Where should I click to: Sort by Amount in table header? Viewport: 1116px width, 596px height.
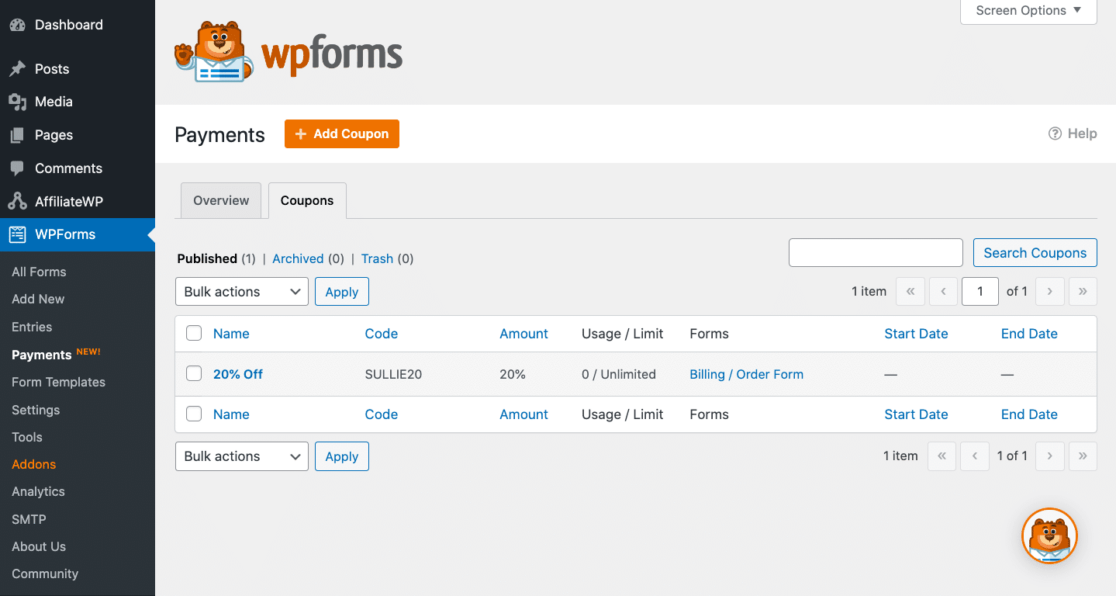click(524, 333)
